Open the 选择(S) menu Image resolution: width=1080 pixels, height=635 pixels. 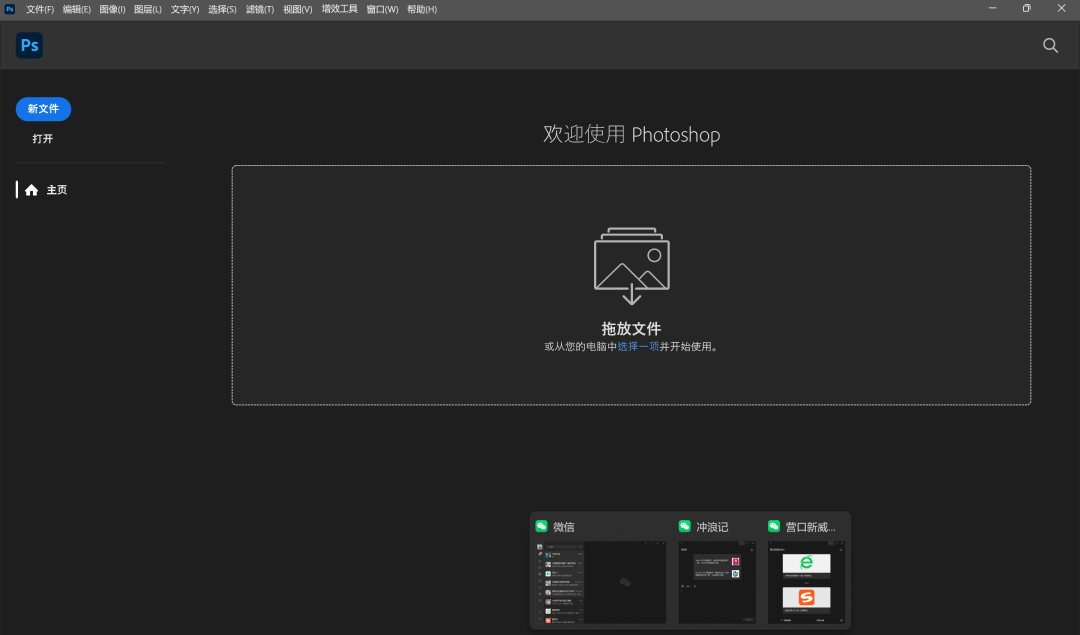pyautogui.click(x=222, y=10)
